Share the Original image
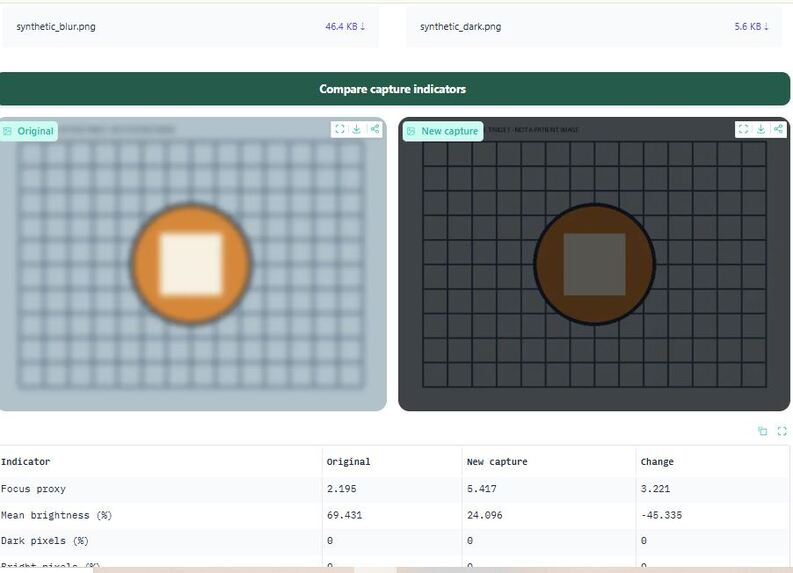Image resolution: width=793 pixels, height=573 pixels. (x=375, y=129)
